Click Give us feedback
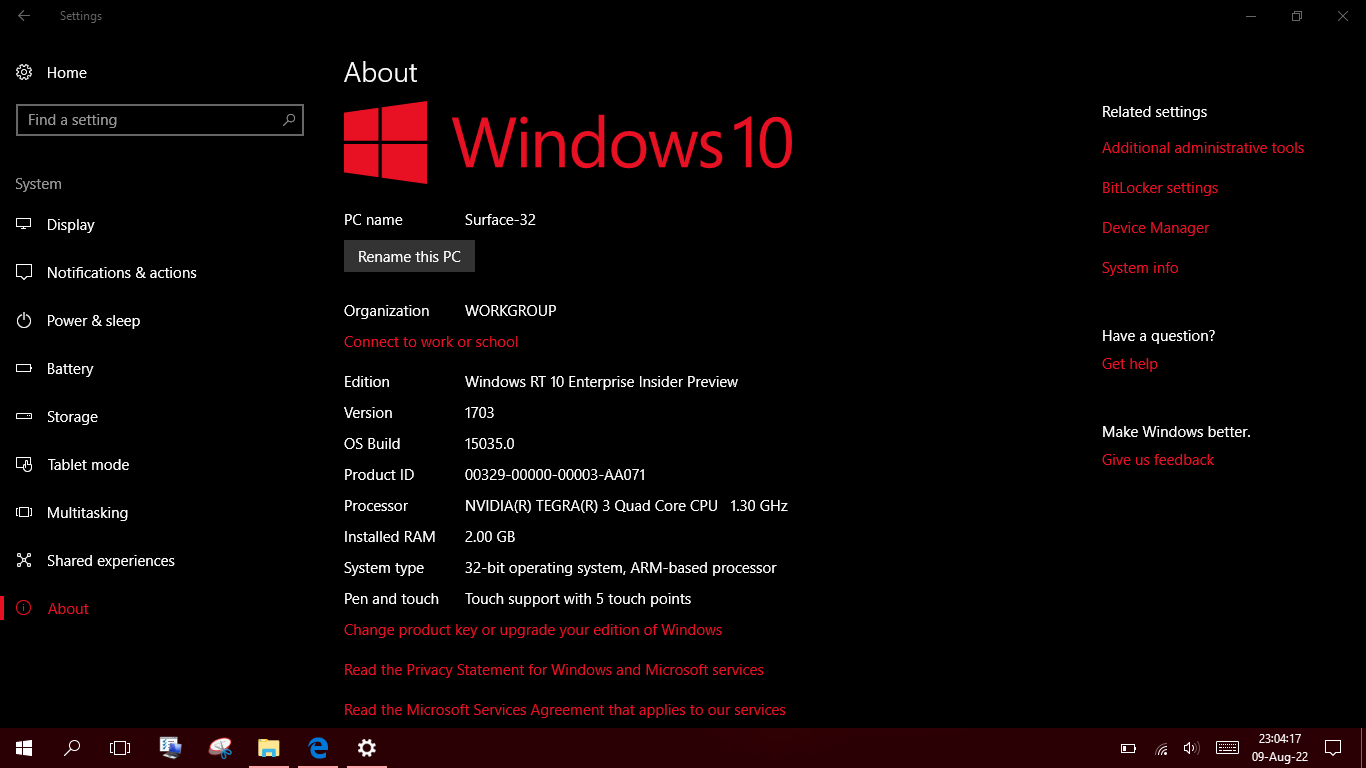The width and height of the screenshot is (1366, 768). 1157,459
